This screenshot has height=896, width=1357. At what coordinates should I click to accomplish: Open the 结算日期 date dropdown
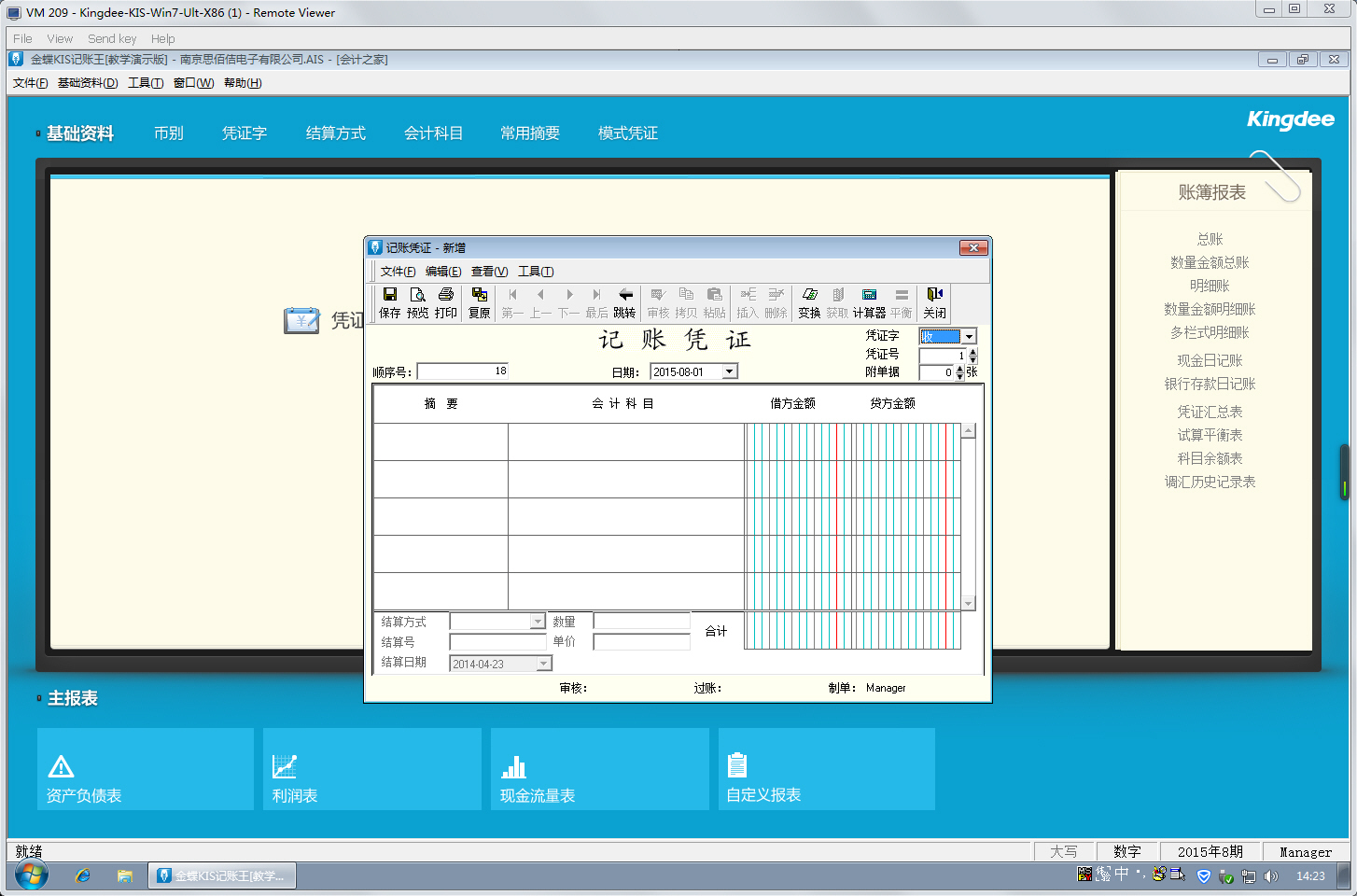(544, 664)
